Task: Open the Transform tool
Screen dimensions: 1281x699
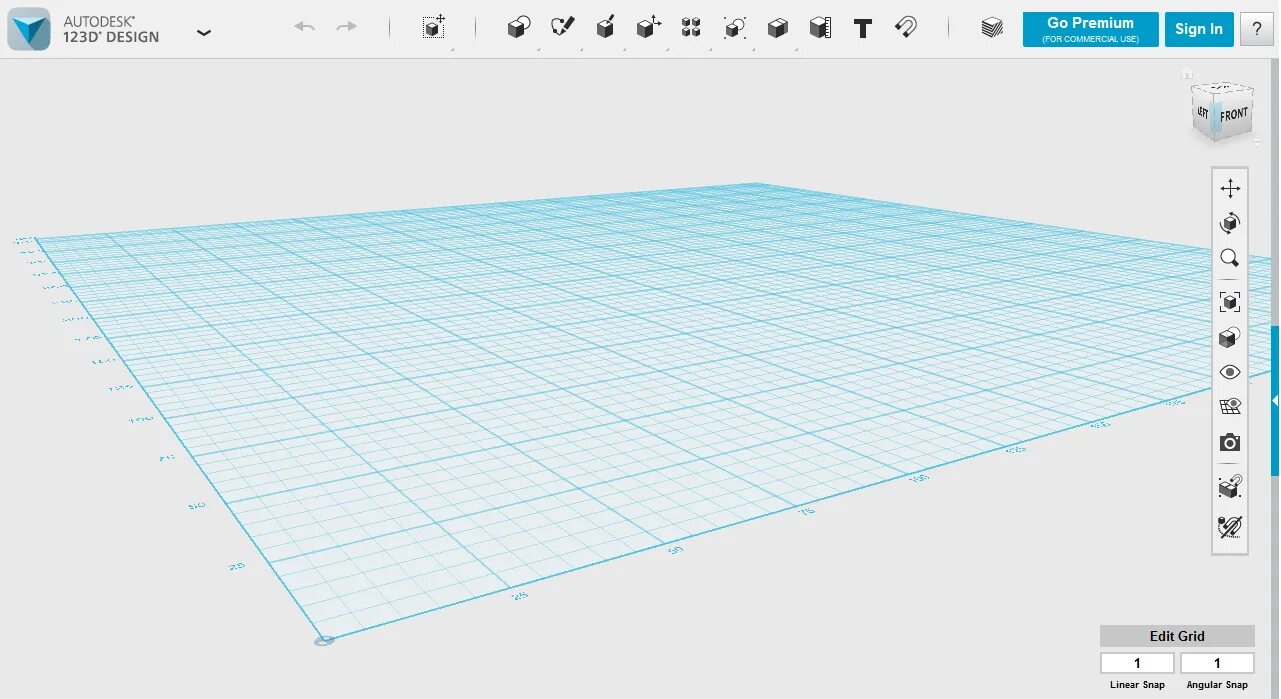Action: [434, 27]
